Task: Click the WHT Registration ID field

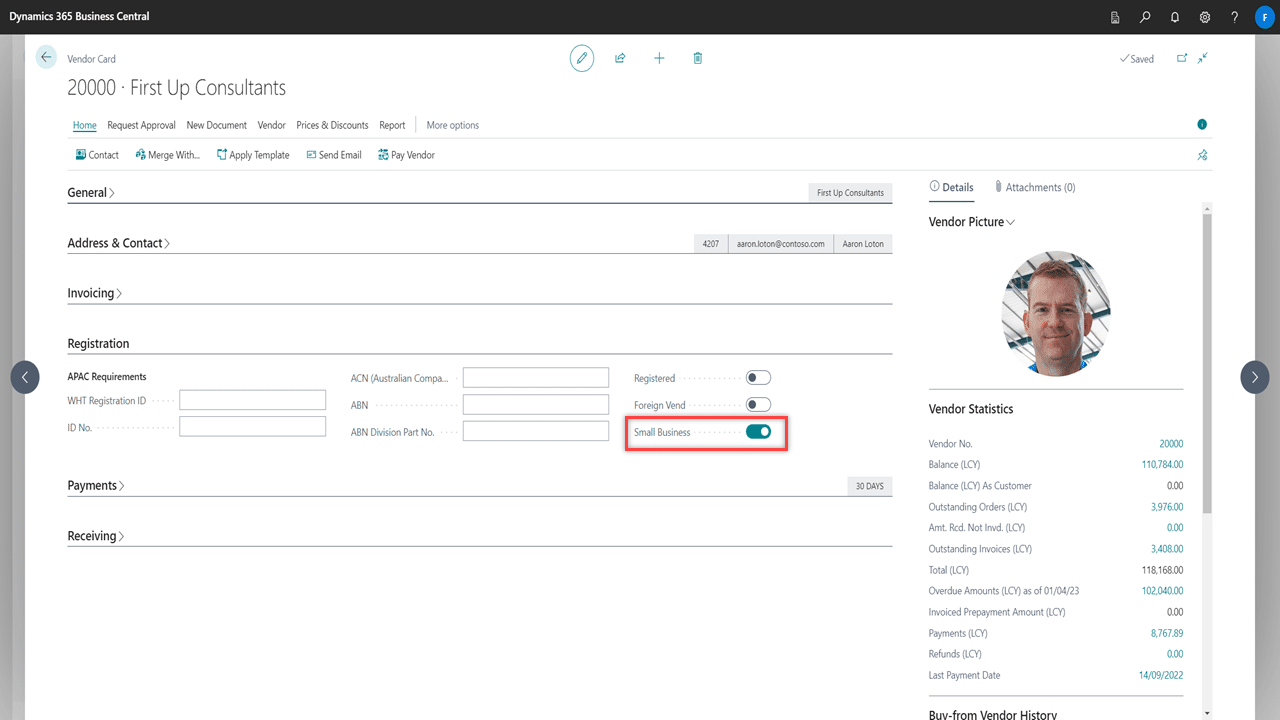Action: click(253, 400)
